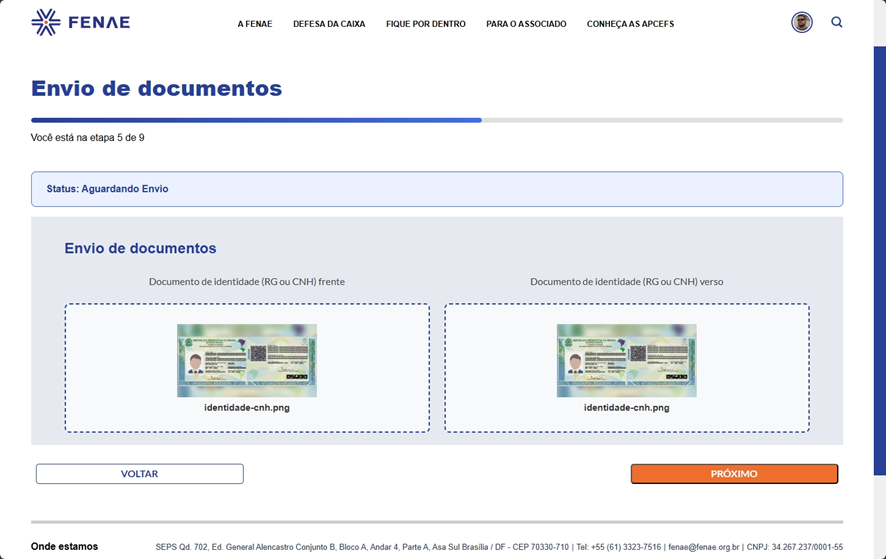Select the front-side CNH thumbnail image
This screenshot has height=559, width=886.
(247, 360)
